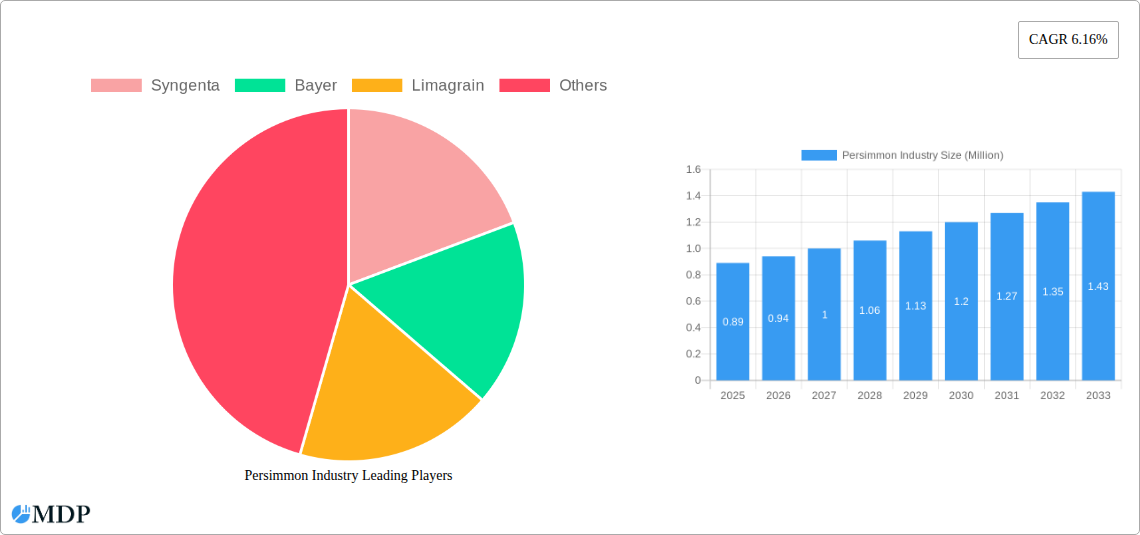The image size is (1140, 535).
Task: Click the 2027 bar showing 1
Action: pos(824,314)
